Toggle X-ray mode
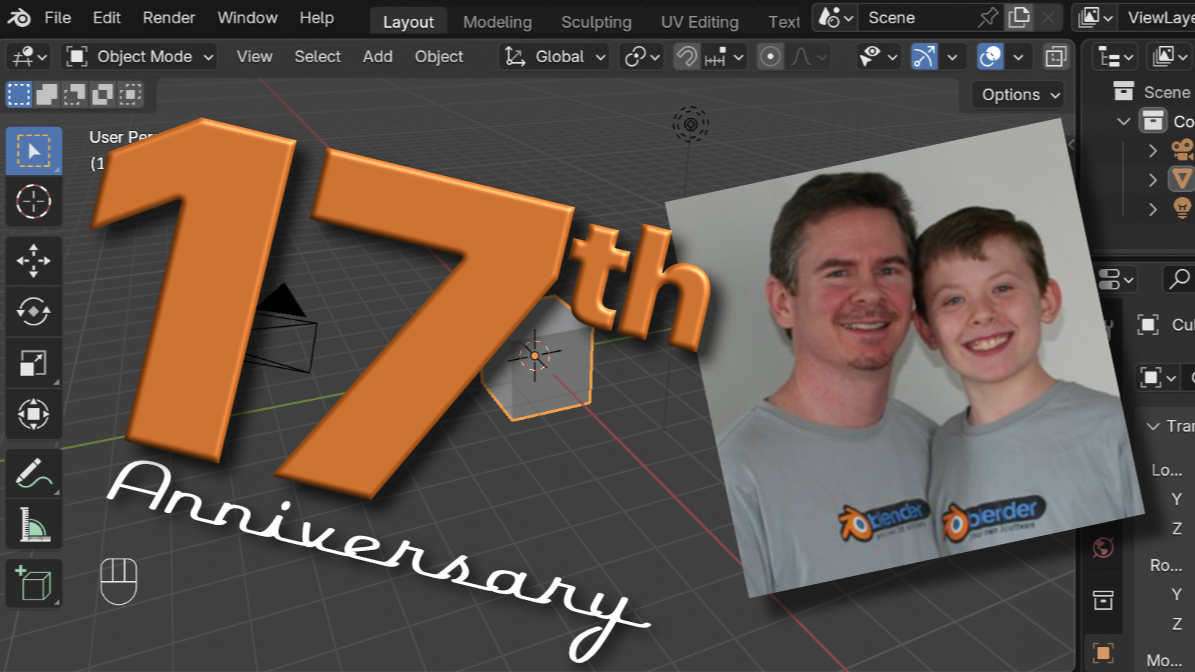Screen dimensions: 1195x672 coord(1056,56)
